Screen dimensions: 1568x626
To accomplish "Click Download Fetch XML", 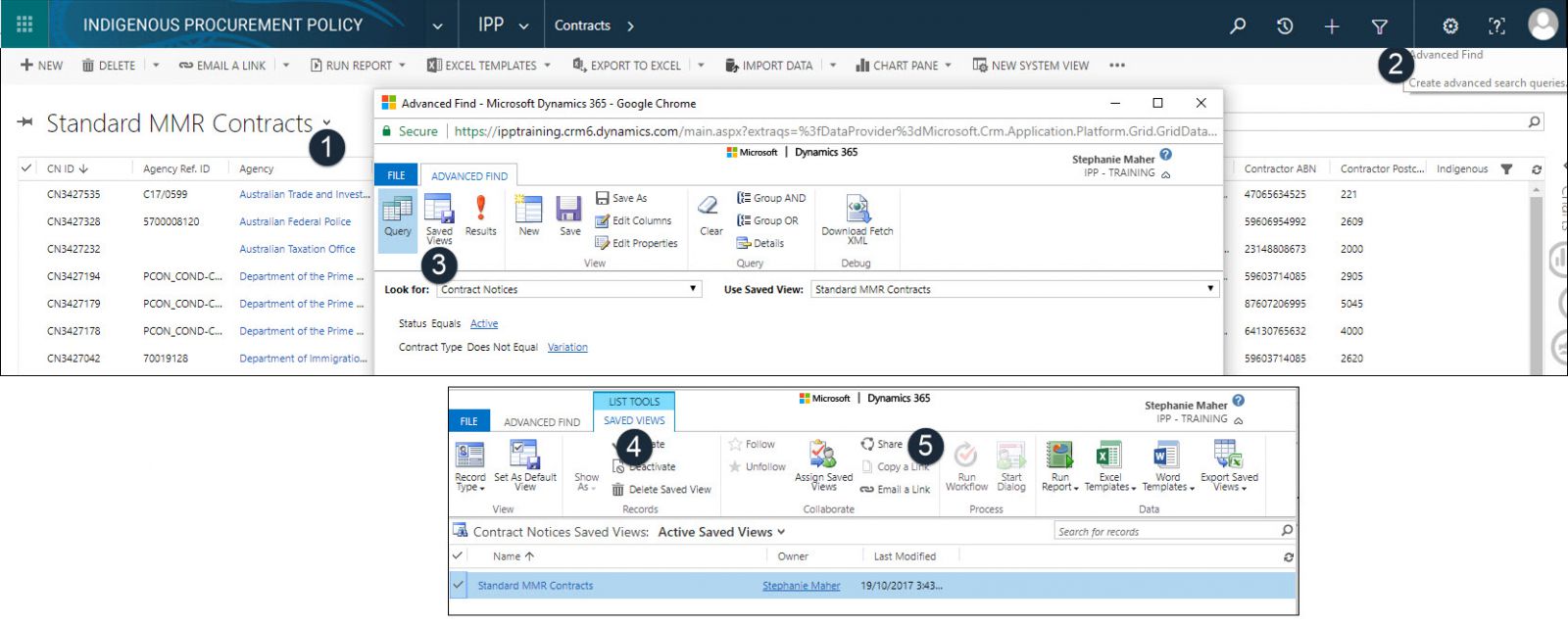I will click(857, 219).
